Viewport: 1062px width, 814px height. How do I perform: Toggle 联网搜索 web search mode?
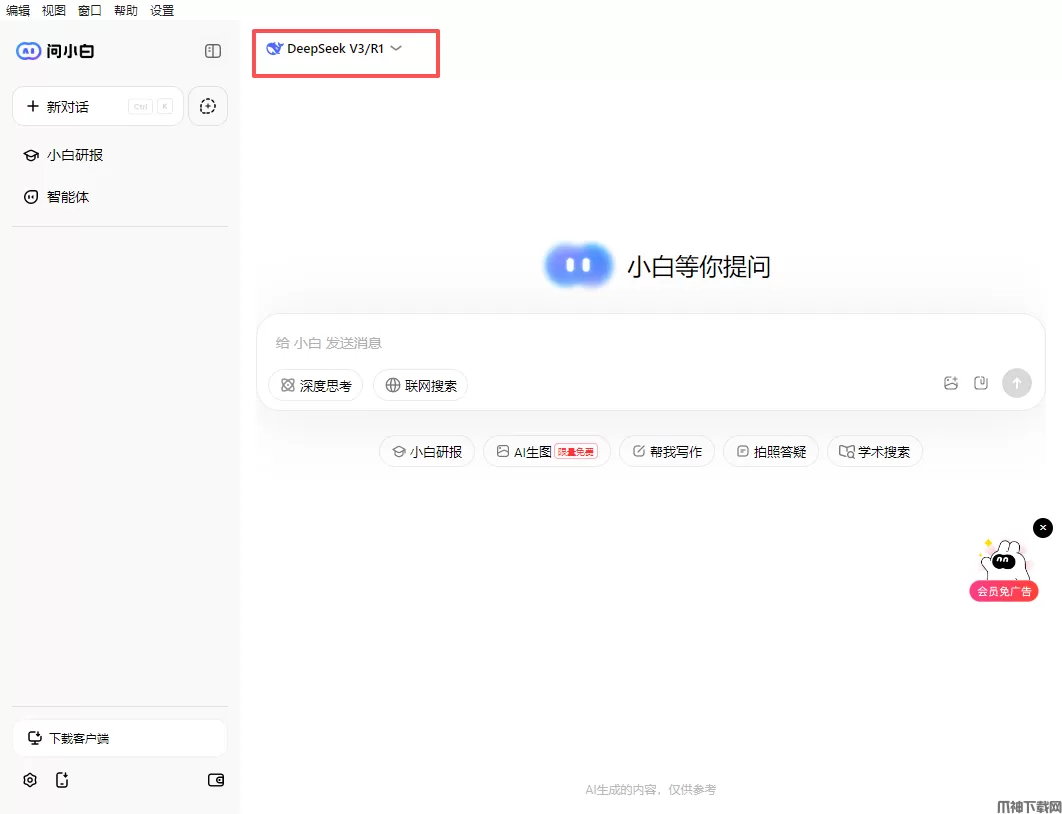tap(421, 385)
